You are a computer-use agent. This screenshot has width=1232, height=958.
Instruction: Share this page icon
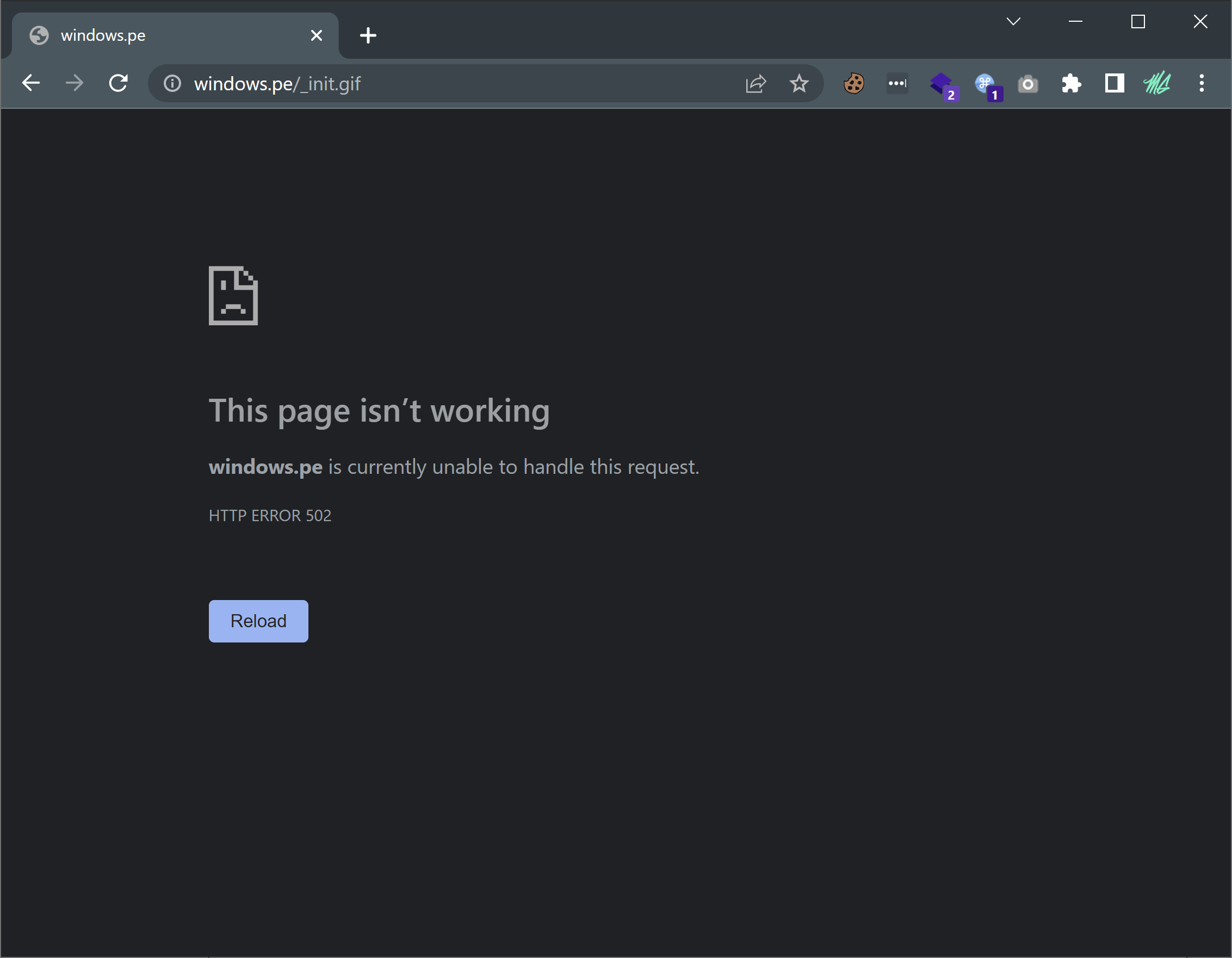756,83
